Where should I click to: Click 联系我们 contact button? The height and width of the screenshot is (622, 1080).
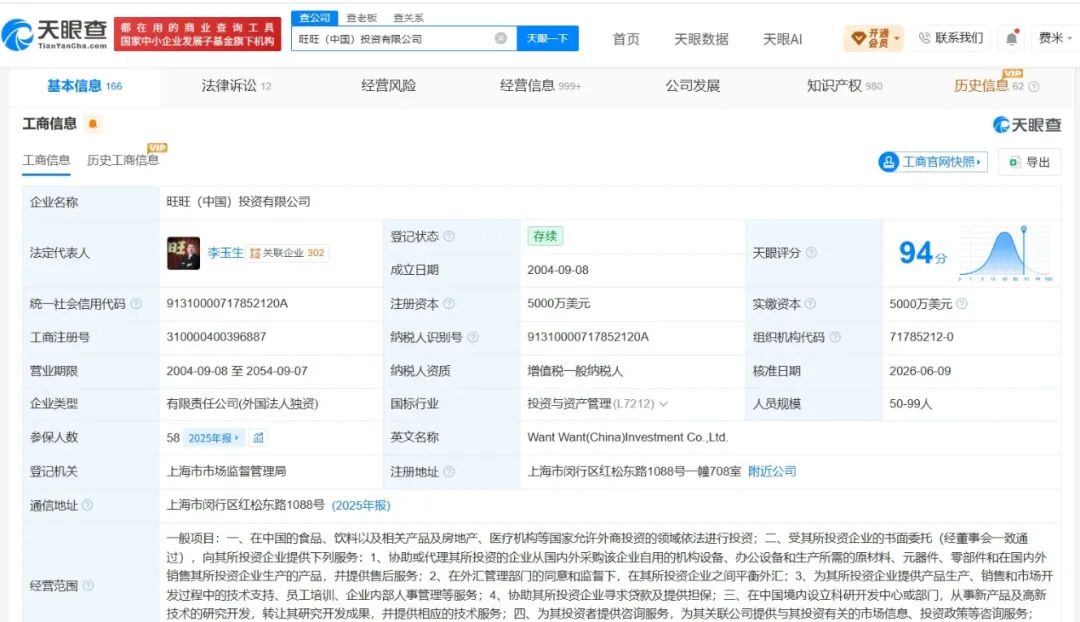click(x=951, y=38)
